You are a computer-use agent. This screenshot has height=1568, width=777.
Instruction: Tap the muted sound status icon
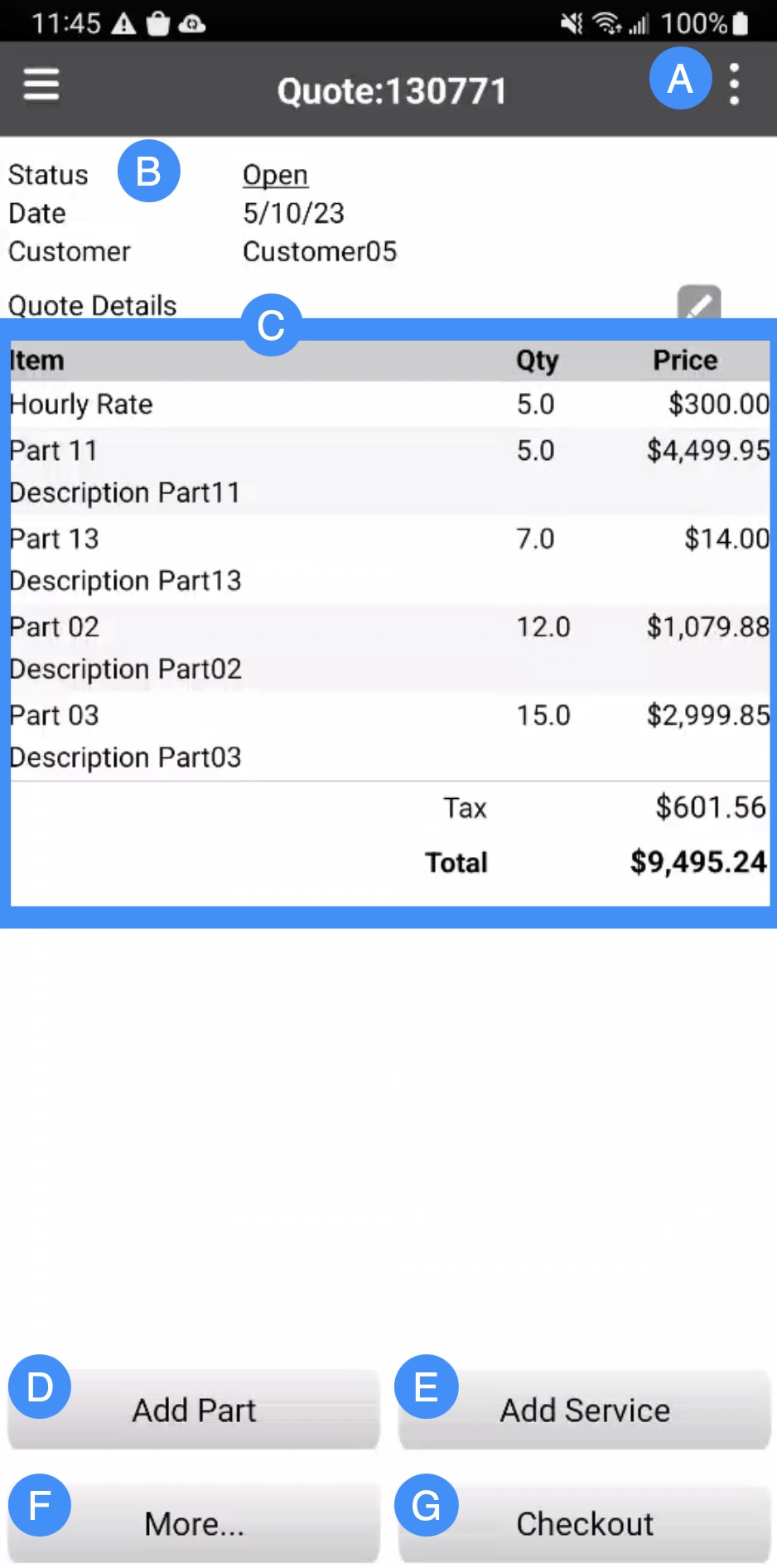572,23
